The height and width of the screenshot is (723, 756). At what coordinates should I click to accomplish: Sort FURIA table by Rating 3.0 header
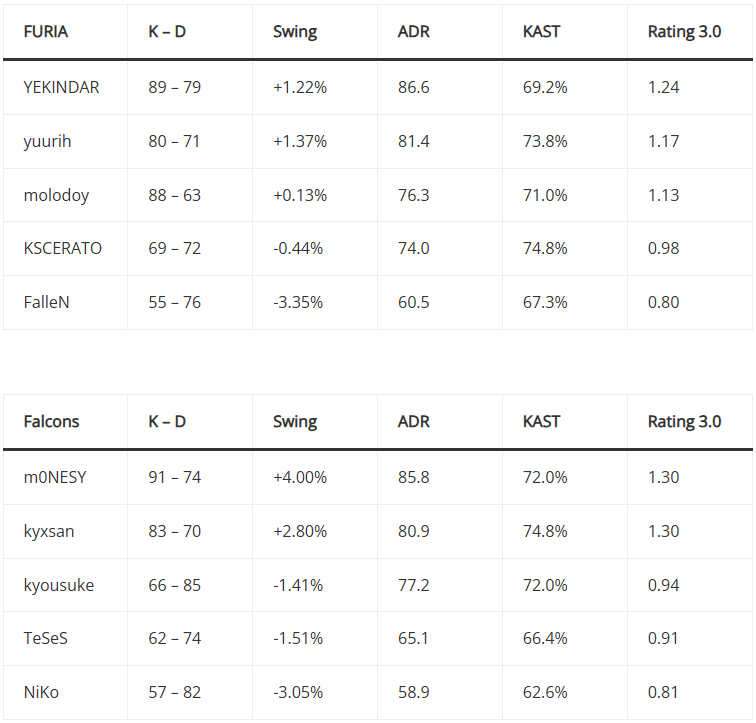point(684,31)
